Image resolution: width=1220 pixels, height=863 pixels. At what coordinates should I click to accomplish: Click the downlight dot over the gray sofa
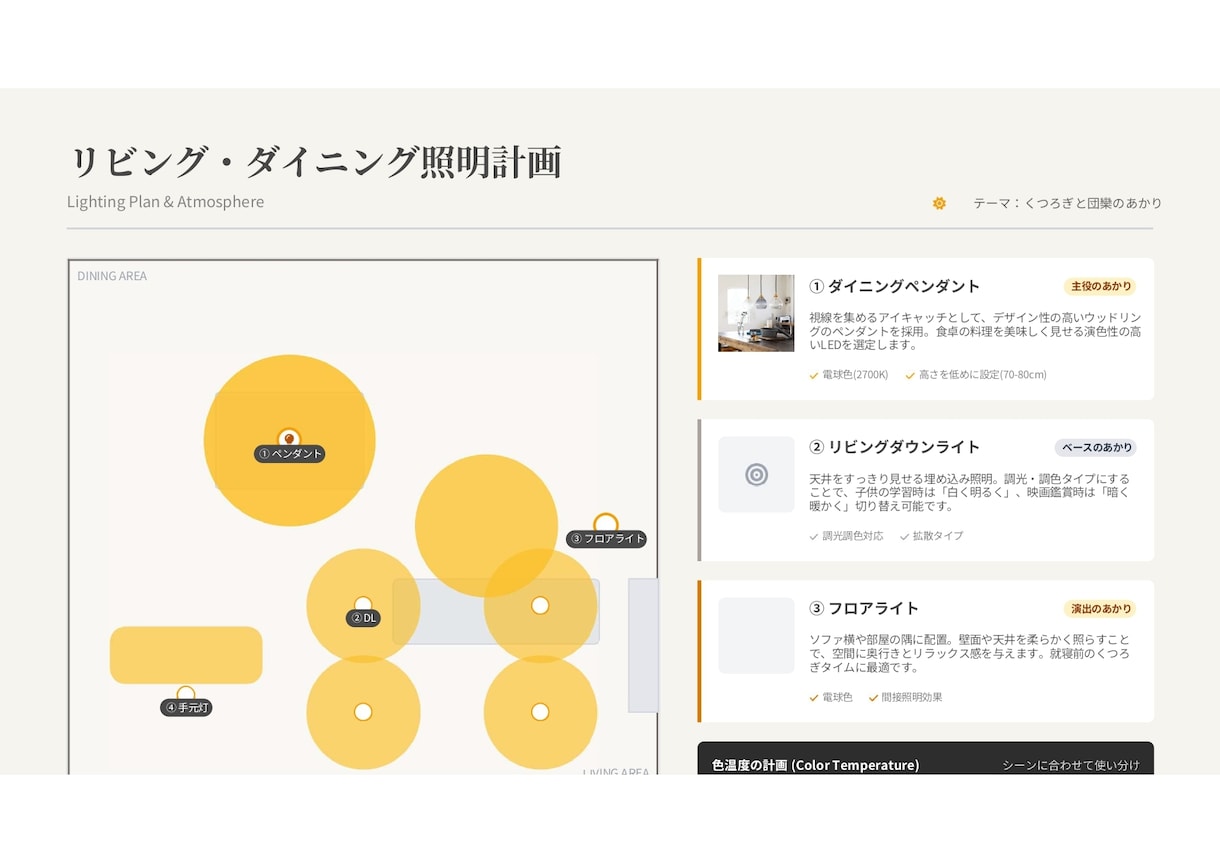[x=540, y=605]
